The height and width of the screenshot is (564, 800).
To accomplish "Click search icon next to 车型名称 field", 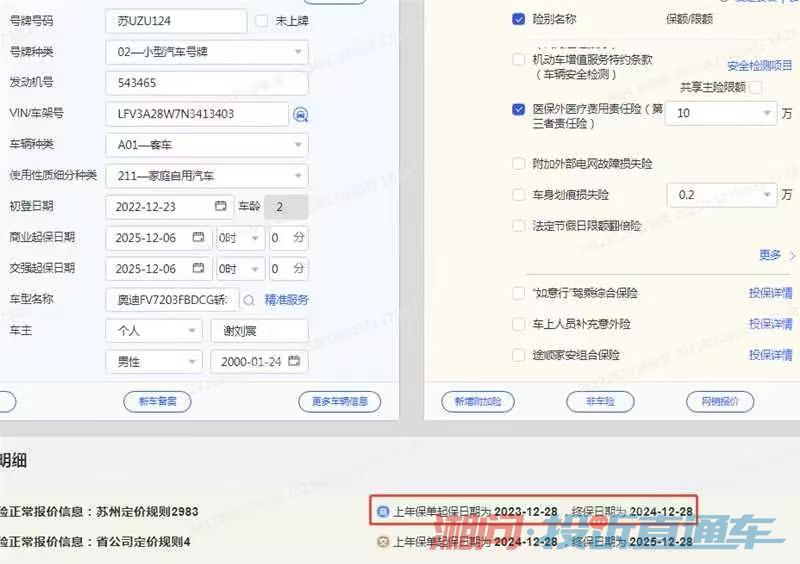I will click(x=249, y=300).
